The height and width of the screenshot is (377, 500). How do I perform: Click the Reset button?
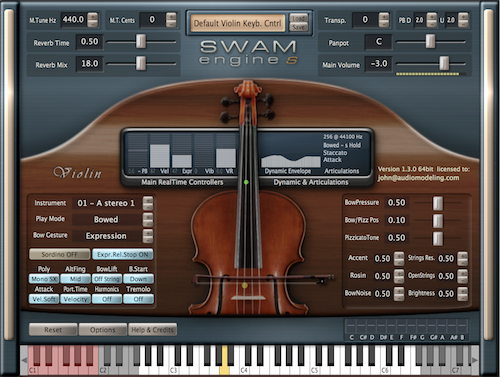pos(53,330)
